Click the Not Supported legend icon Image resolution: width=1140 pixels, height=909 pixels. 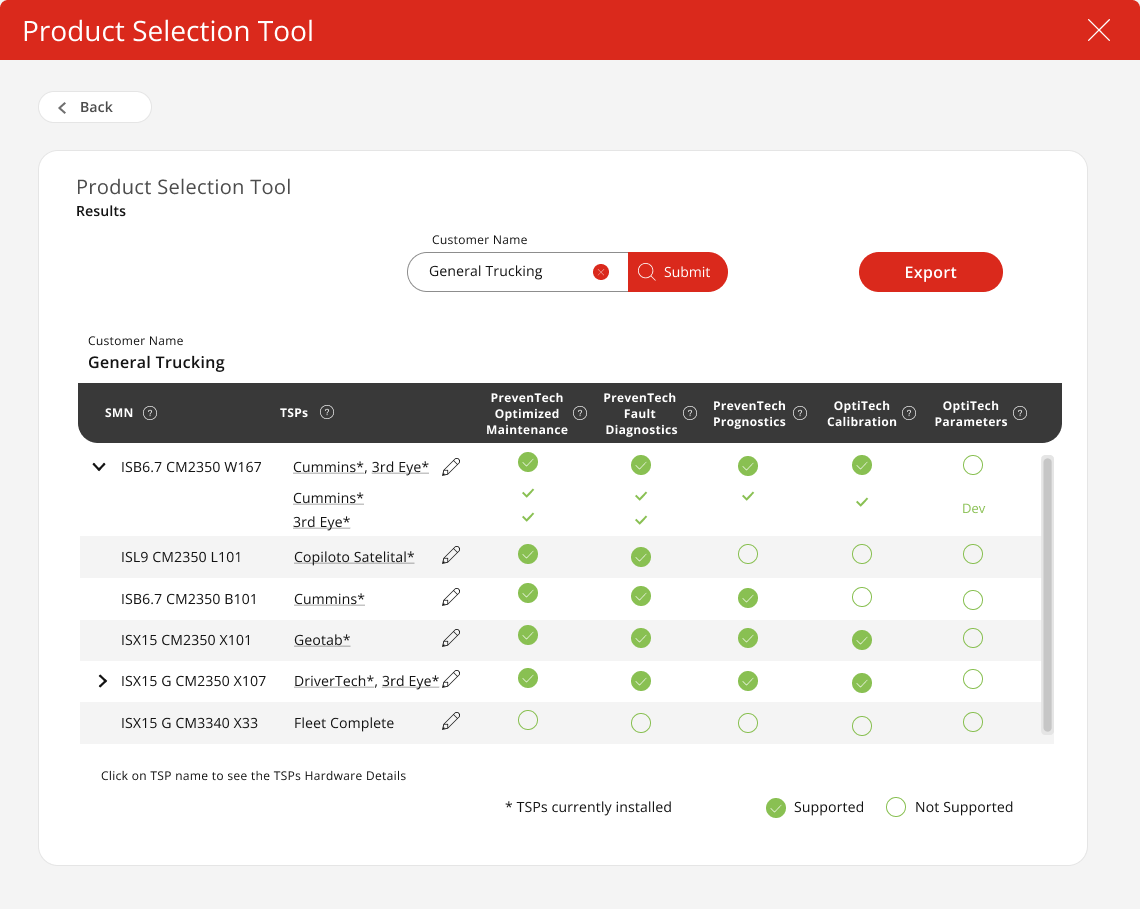coord(896,807)
